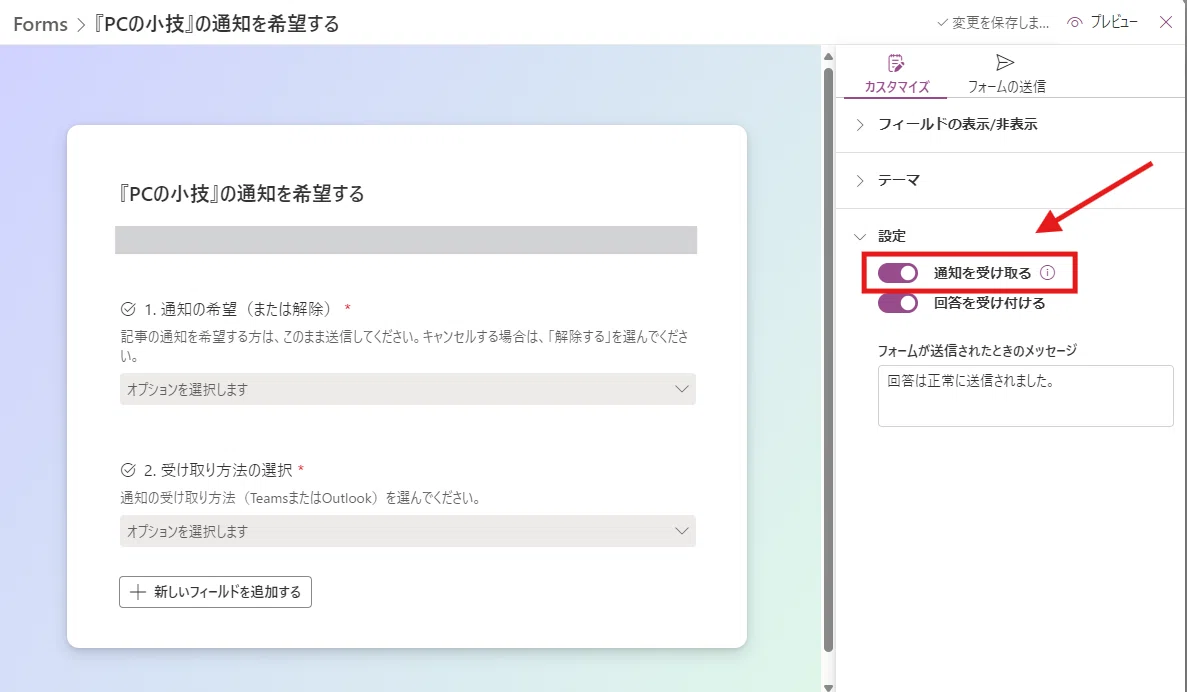Image resolution: width=1187 pixels, height=692 pixels.
Task: Click scrollbar down arrow
Action: click(x=828, y=686)
